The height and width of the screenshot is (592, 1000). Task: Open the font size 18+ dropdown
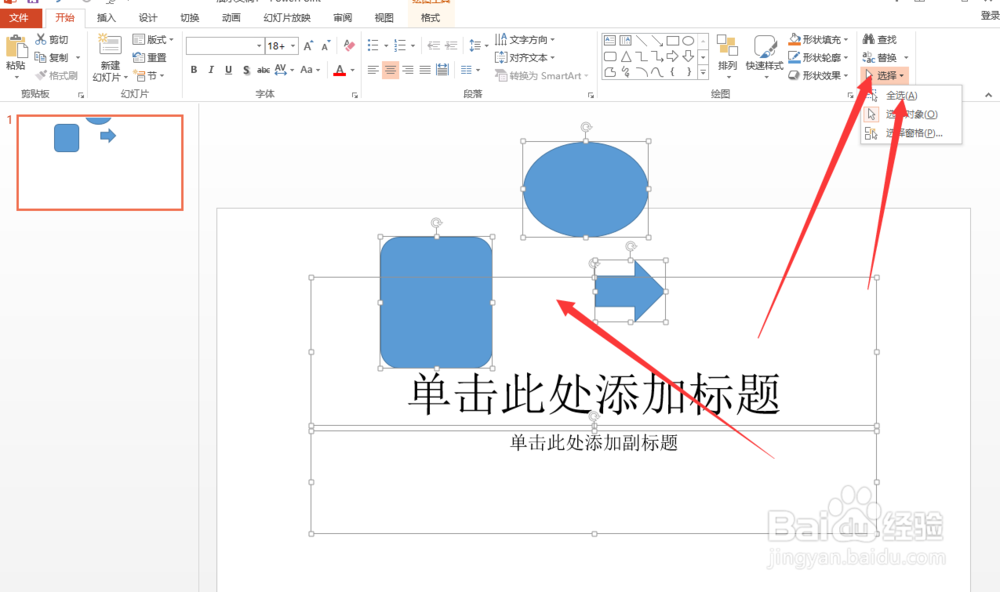[x=293, y=46]
